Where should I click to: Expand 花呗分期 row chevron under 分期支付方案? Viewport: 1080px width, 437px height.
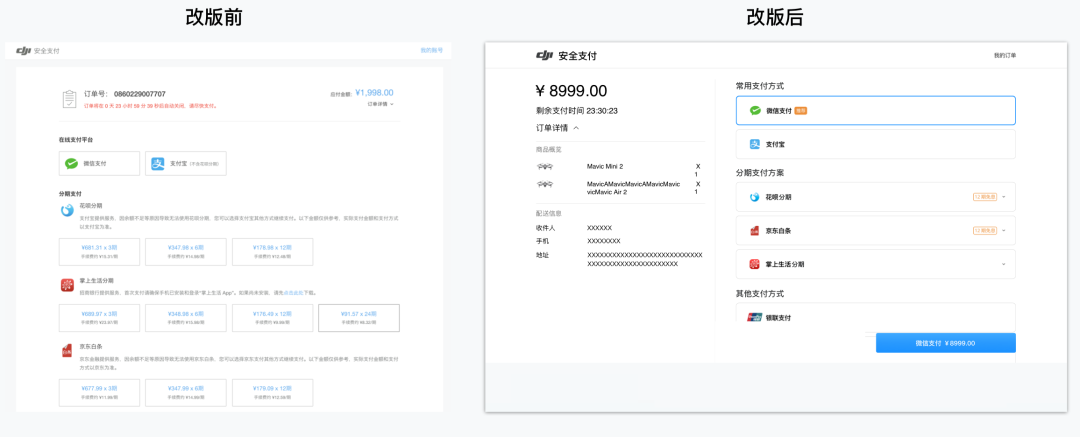[x=1004, y=196]
